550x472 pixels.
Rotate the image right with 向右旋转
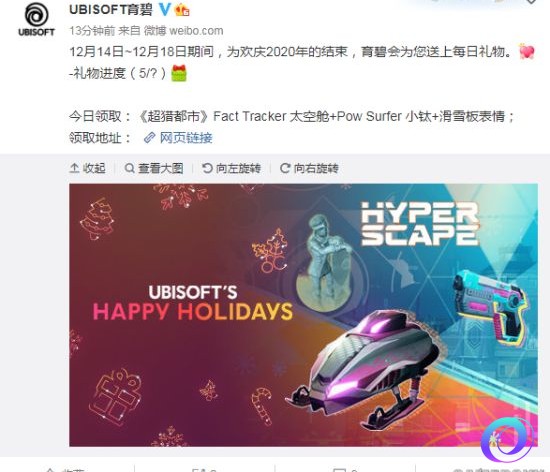click(309, 168)
